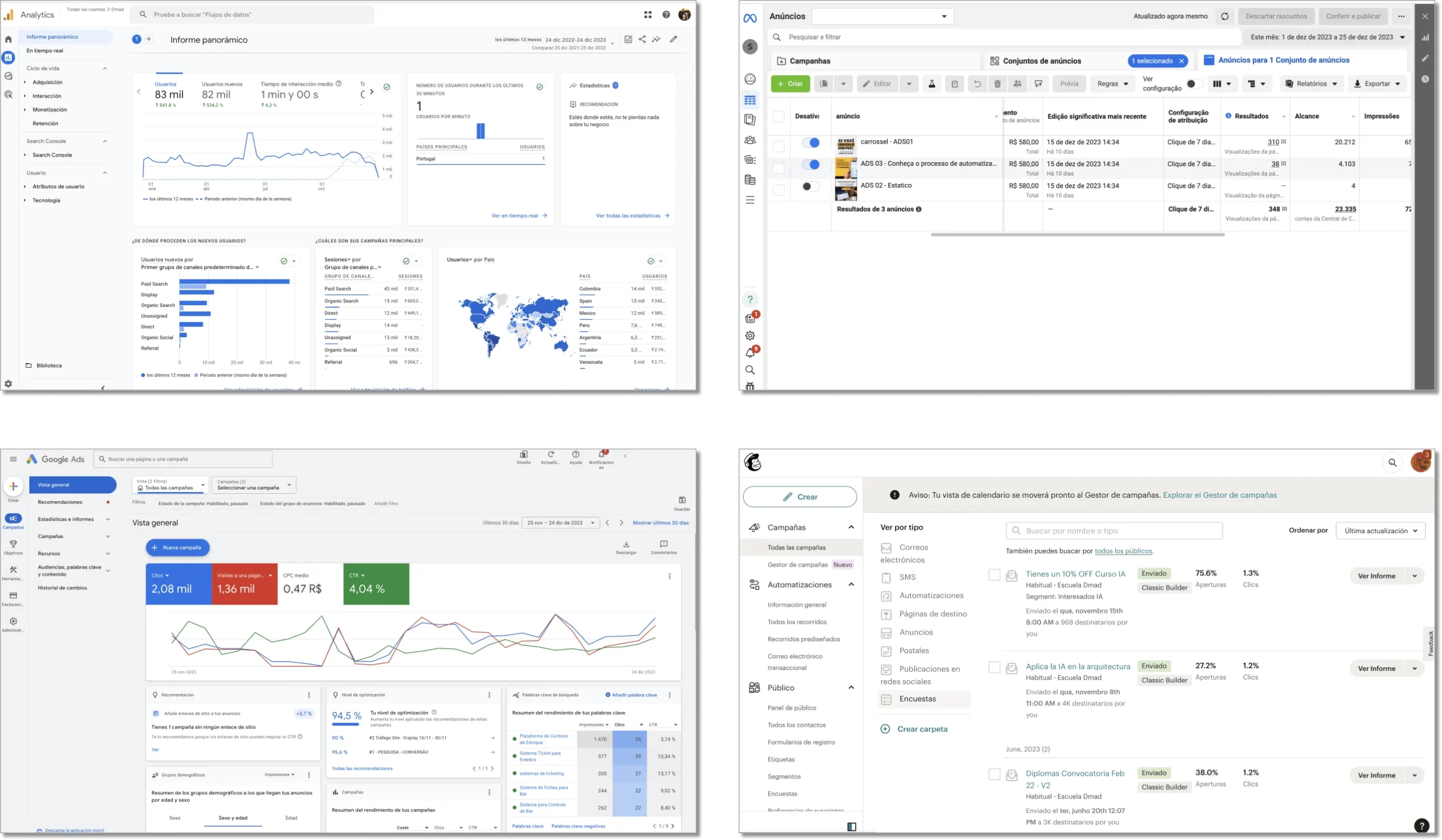Delete selected ad with trash icon
Viewport: 1442px width, 840px height.
tap(998, 84)
